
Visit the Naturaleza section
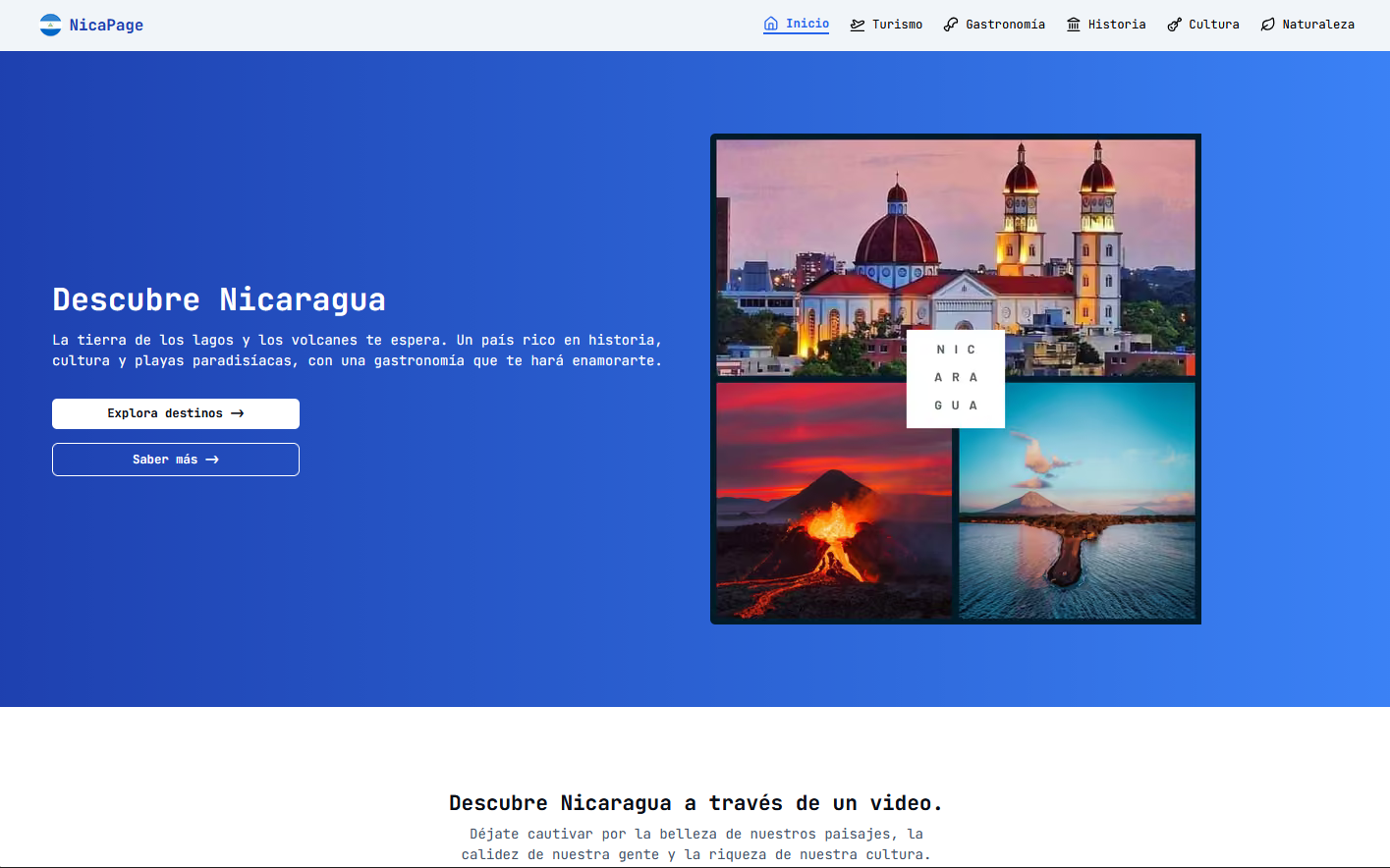click(1307, 25)
